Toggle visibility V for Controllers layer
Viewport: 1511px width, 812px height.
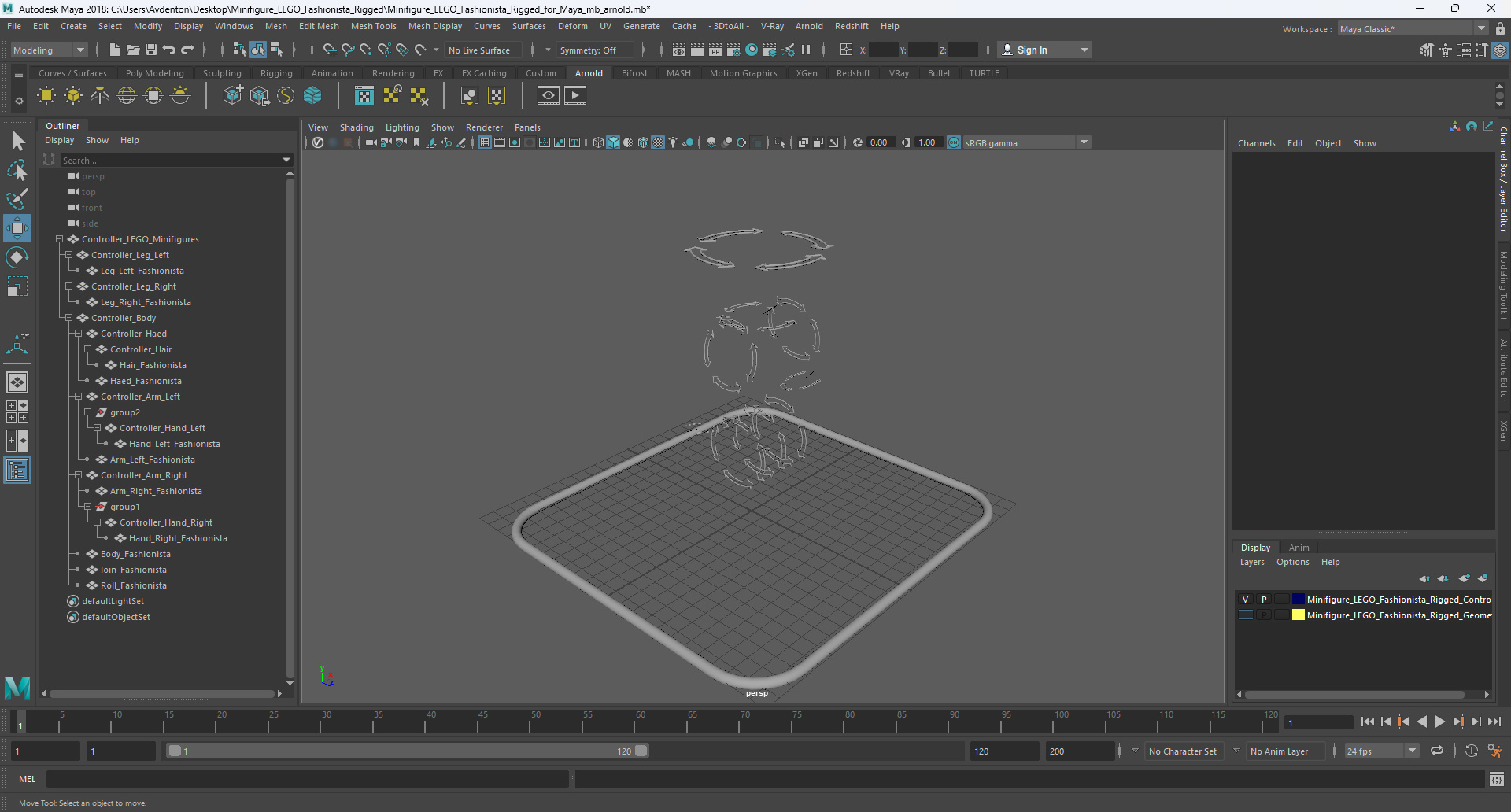(1246, 600)
